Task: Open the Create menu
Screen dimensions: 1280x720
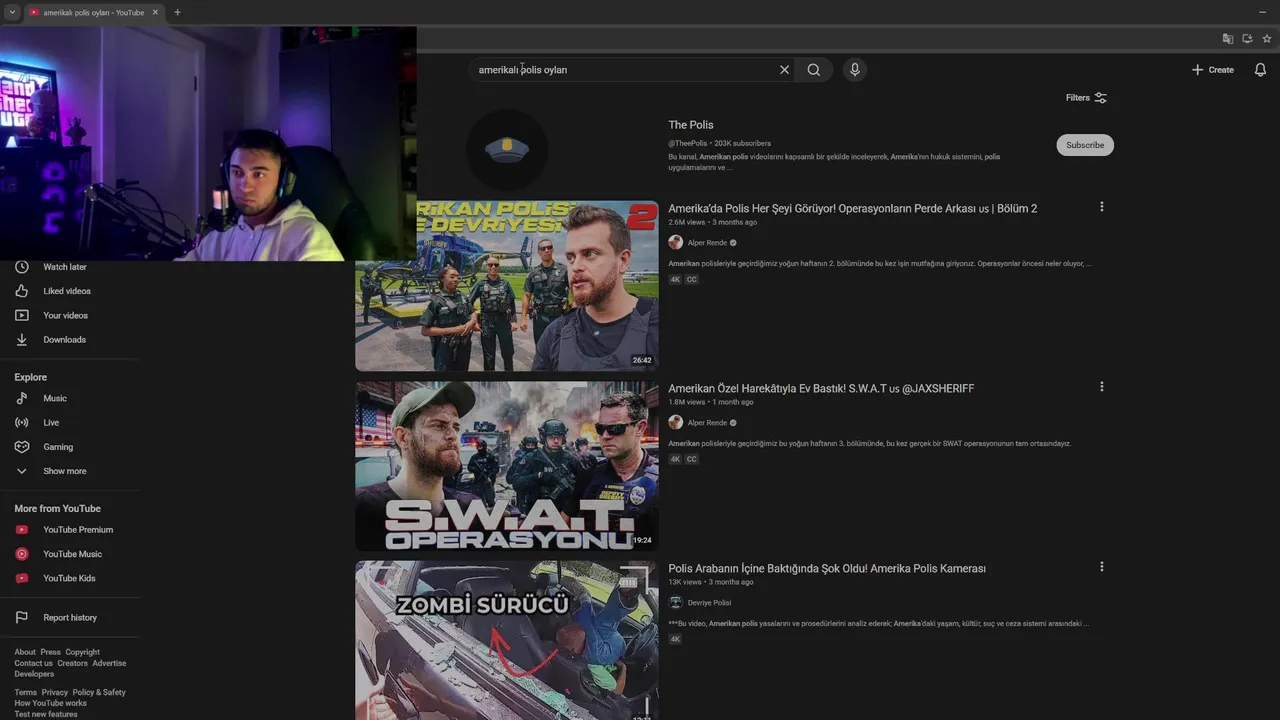Action: (1212, 70)
